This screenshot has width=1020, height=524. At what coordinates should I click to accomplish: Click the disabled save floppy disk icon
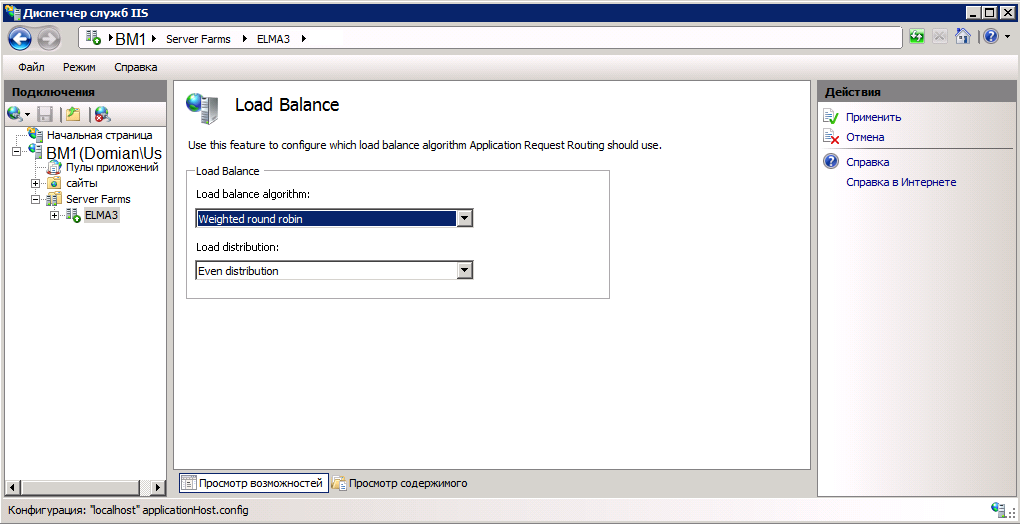pos(45,114)
